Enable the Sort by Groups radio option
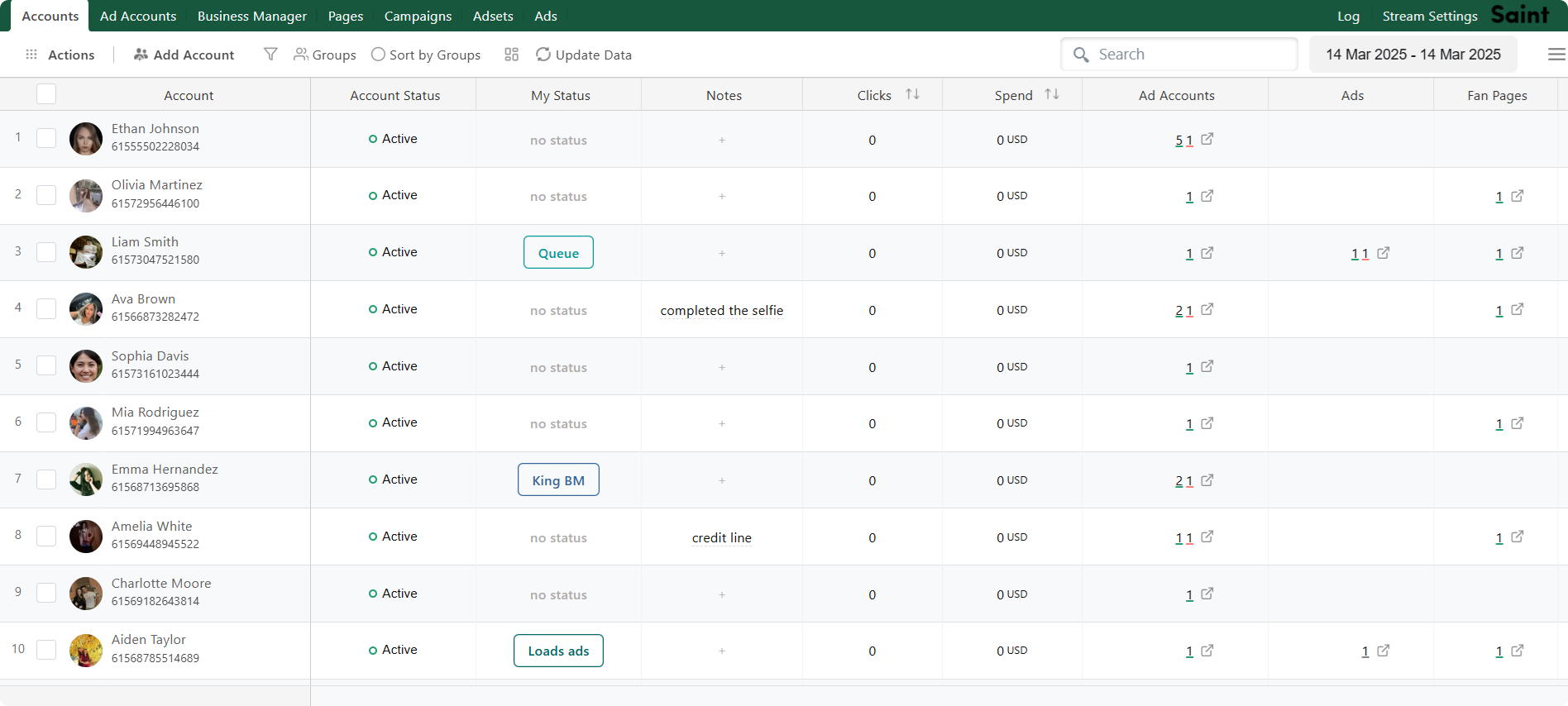 pos(378,55)
